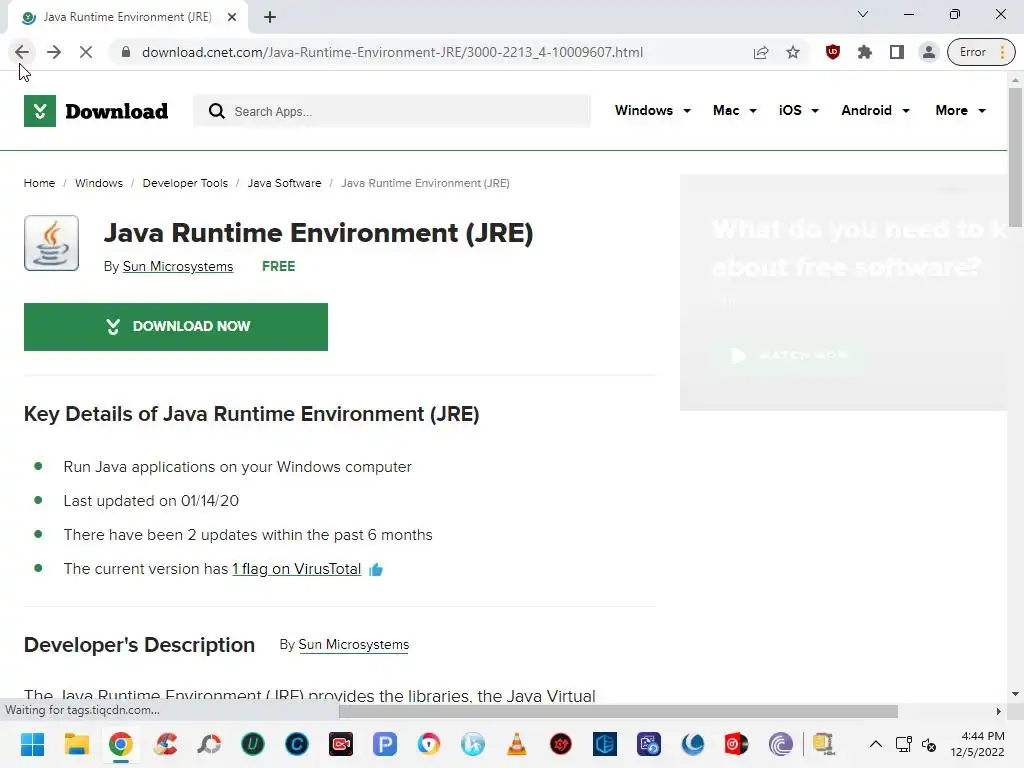The image size is (1024, 768).
Task: Bookmark this page with the star icon
Action: click(793, 52)
